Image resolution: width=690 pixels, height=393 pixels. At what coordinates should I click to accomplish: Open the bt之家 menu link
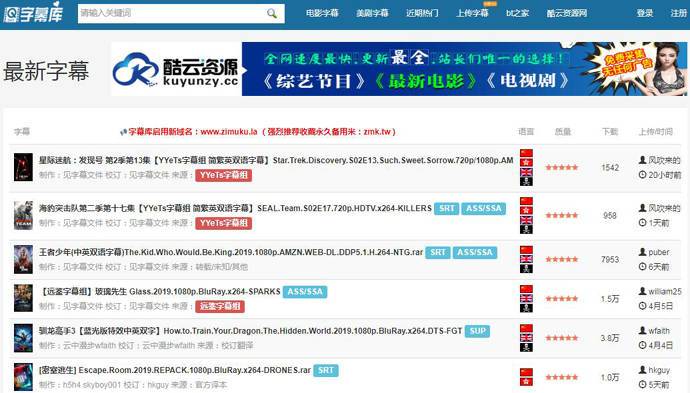coord(517,13)
